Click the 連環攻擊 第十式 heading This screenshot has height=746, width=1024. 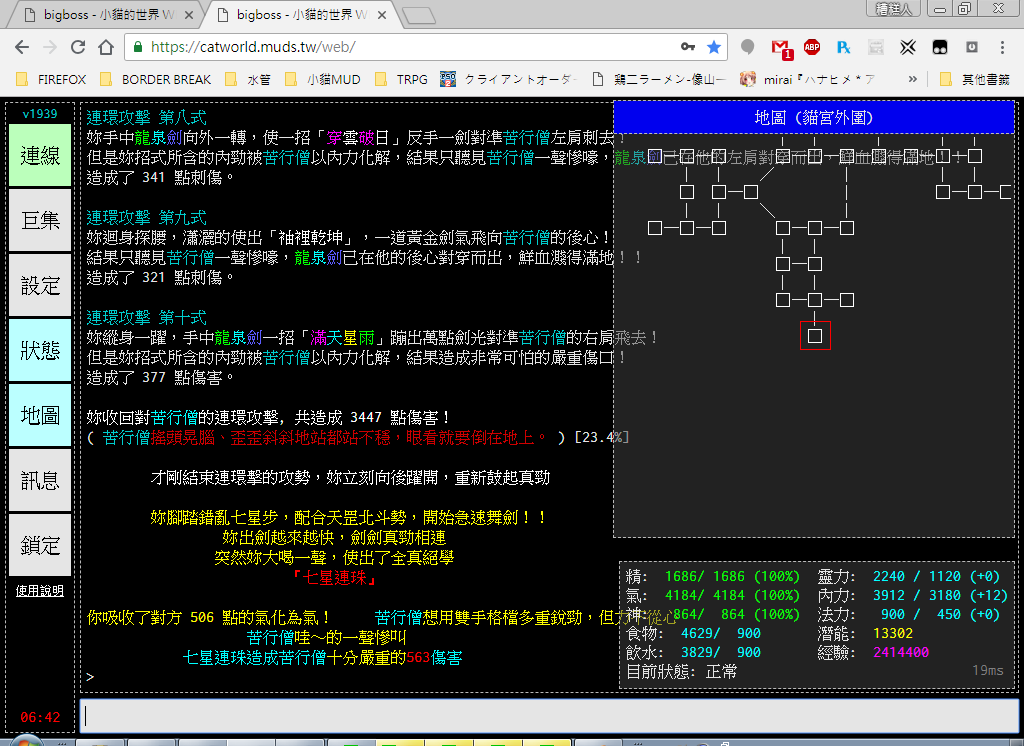click(x=146, y=317)
